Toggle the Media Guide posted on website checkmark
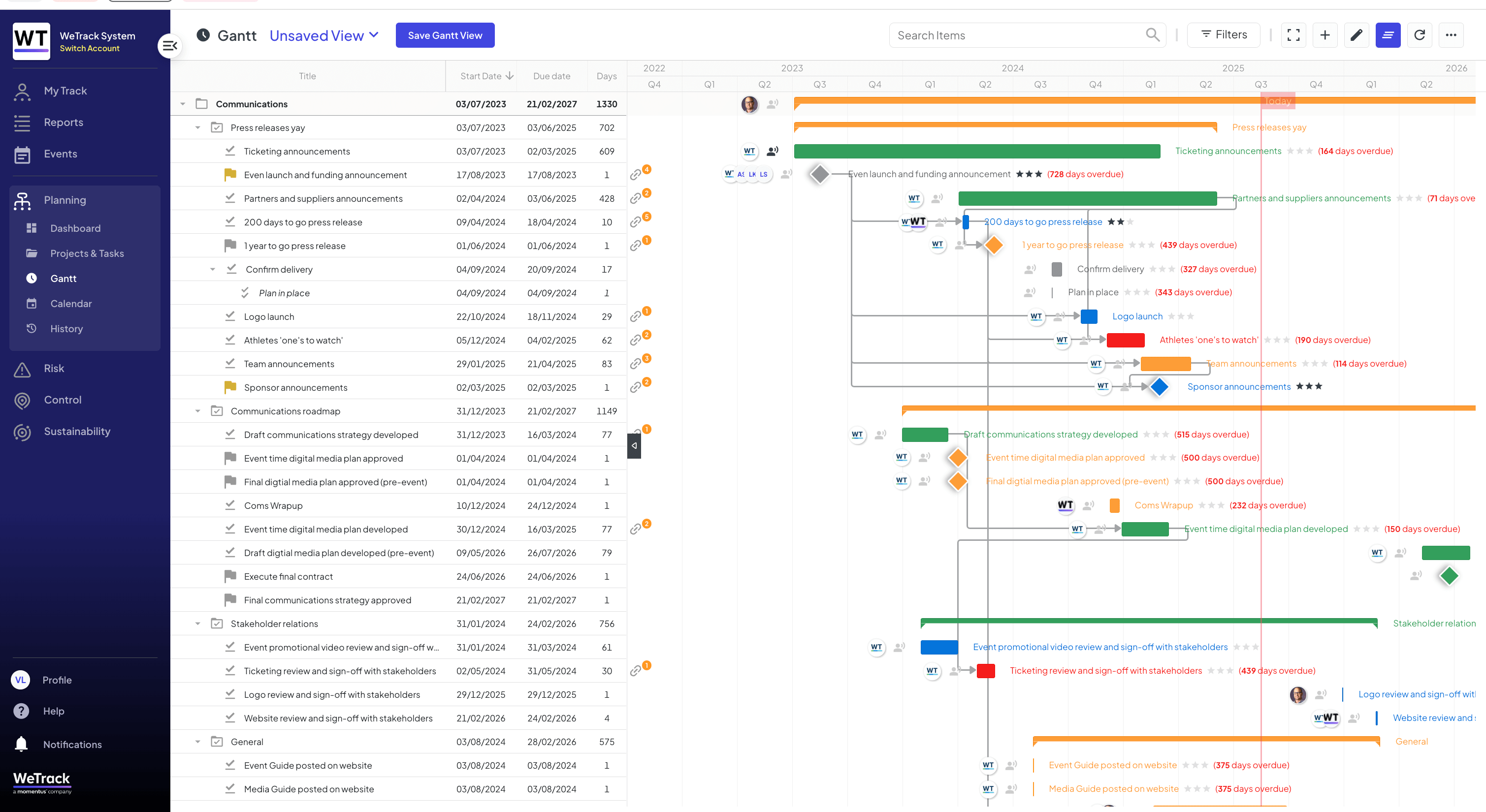 coord(230,788)
